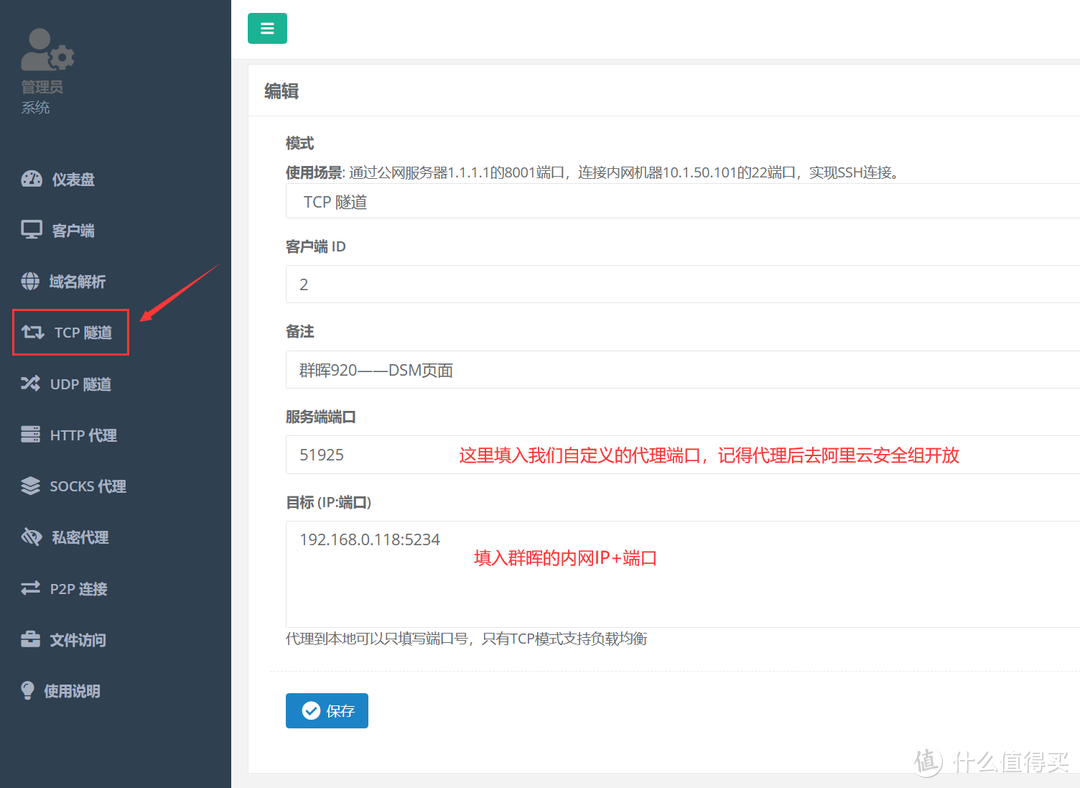Open the P2P 连接 connection icon
Viewport: 1080px width, 788px height.
point(31,588)
